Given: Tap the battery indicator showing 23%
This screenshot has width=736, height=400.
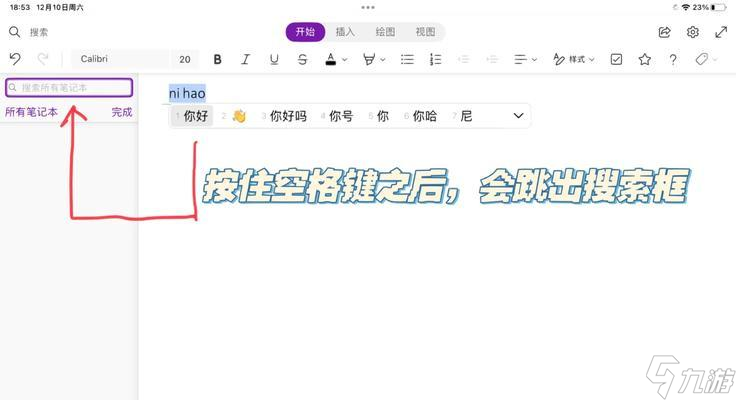Looking at the screenshot, I should click(710, 7).
